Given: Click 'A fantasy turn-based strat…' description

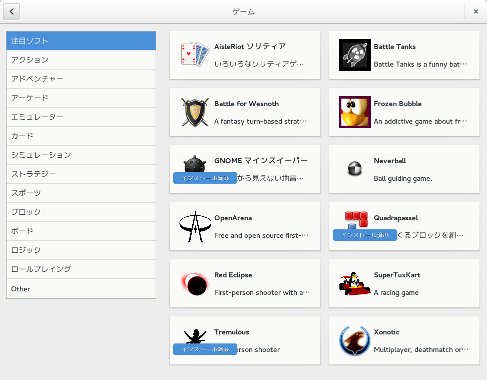Looking at the screenshot, I should (x=260, y=122).
